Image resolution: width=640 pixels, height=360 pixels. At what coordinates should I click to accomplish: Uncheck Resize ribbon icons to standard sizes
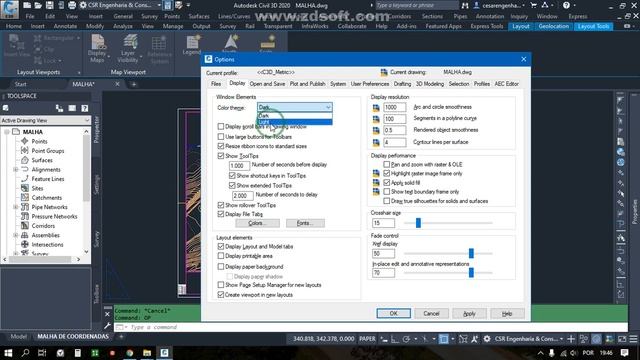tap(221, 146)
